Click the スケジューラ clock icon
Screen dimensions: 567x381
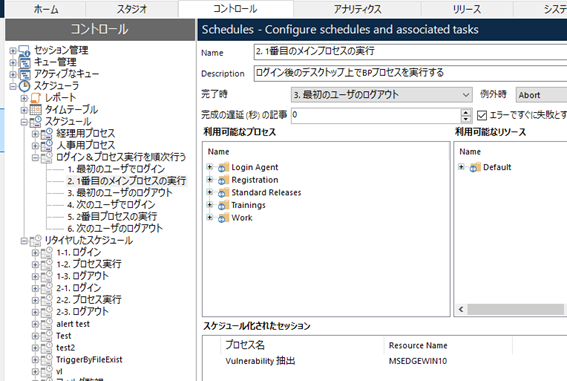[x=24, y=86]
